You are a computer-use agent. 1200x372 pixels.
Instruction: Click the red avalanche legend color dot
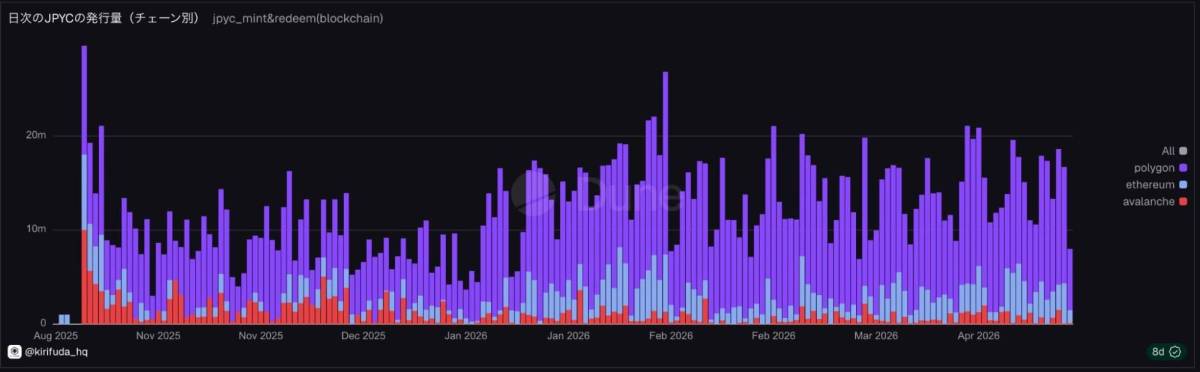pyautogui.click(x=1183, y=202)
